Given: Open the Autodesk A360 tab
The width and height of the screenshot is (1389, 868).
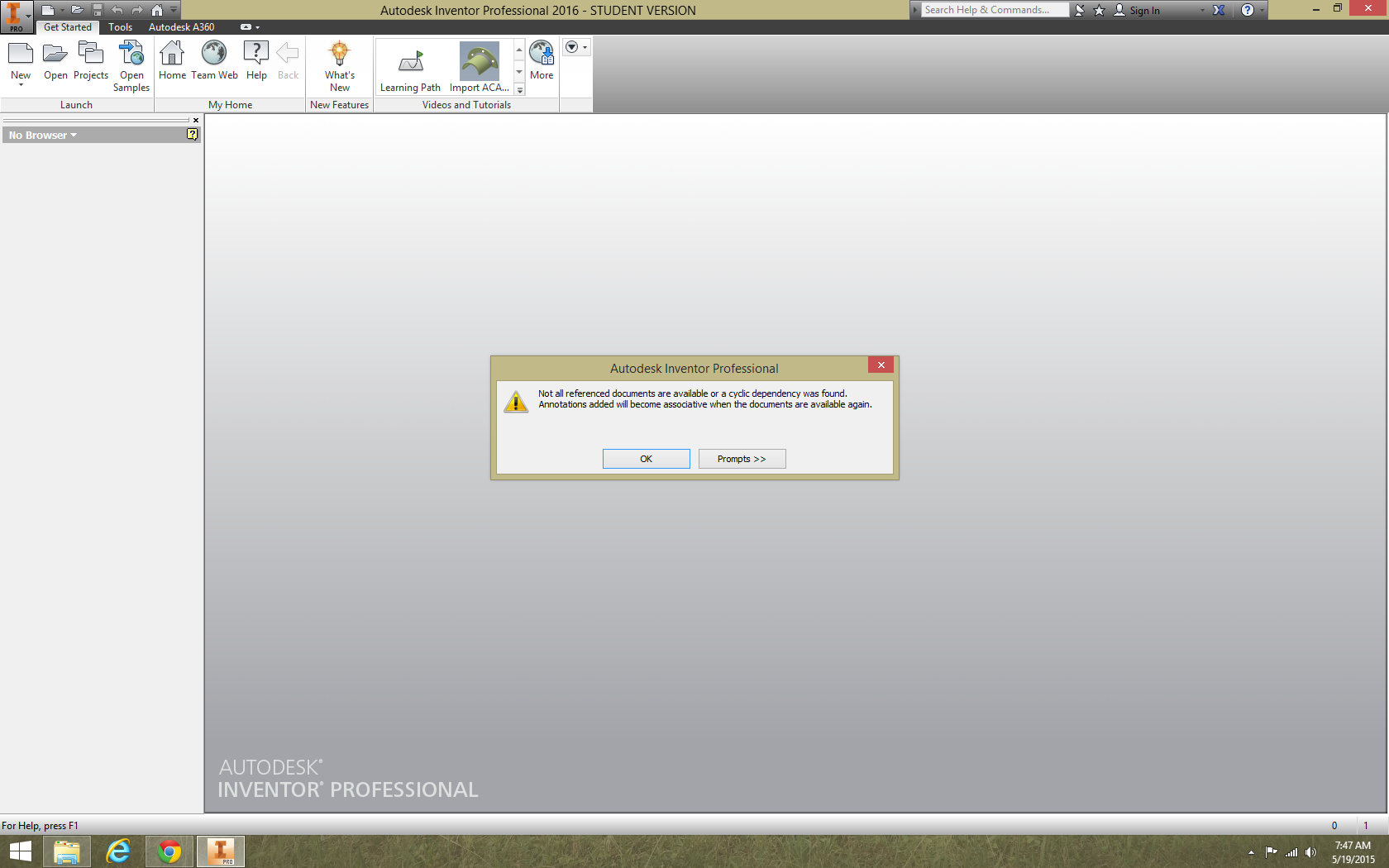Looking at the screenshot, I should (x=181, y=26).
